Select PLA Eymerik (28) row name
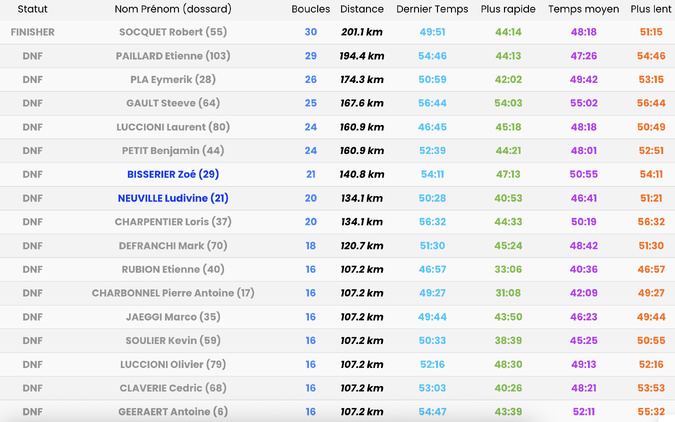This screenshot has height=422, width=675. coord(173,79)
